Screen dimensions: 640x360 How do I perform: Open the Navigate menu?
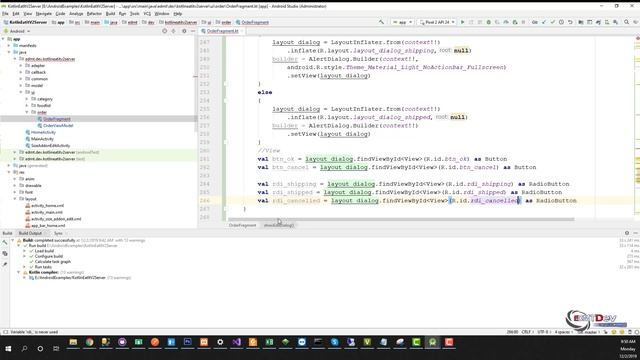tap(44, 13)
